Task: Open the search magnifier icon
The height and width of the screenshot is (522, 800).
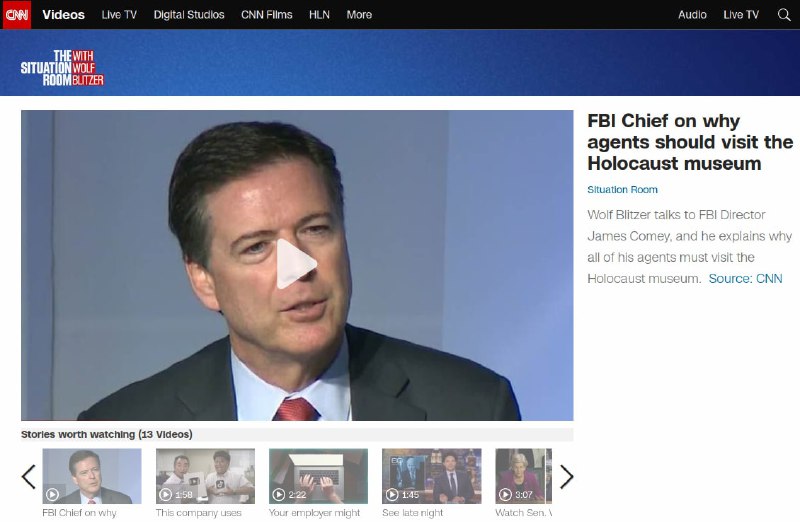Action: click(x=784, y=15)
